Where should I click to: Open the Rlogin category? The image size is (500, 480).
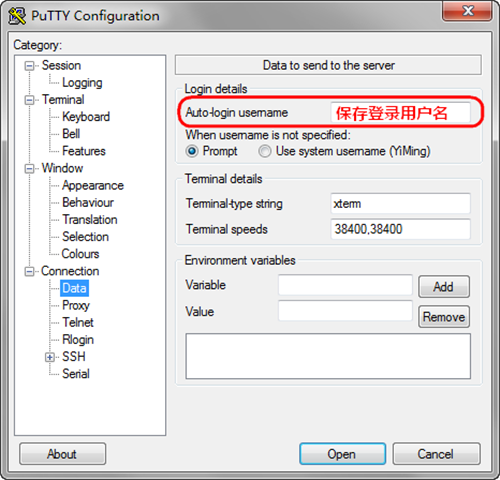pyautogui.click(x=78, y=340)
